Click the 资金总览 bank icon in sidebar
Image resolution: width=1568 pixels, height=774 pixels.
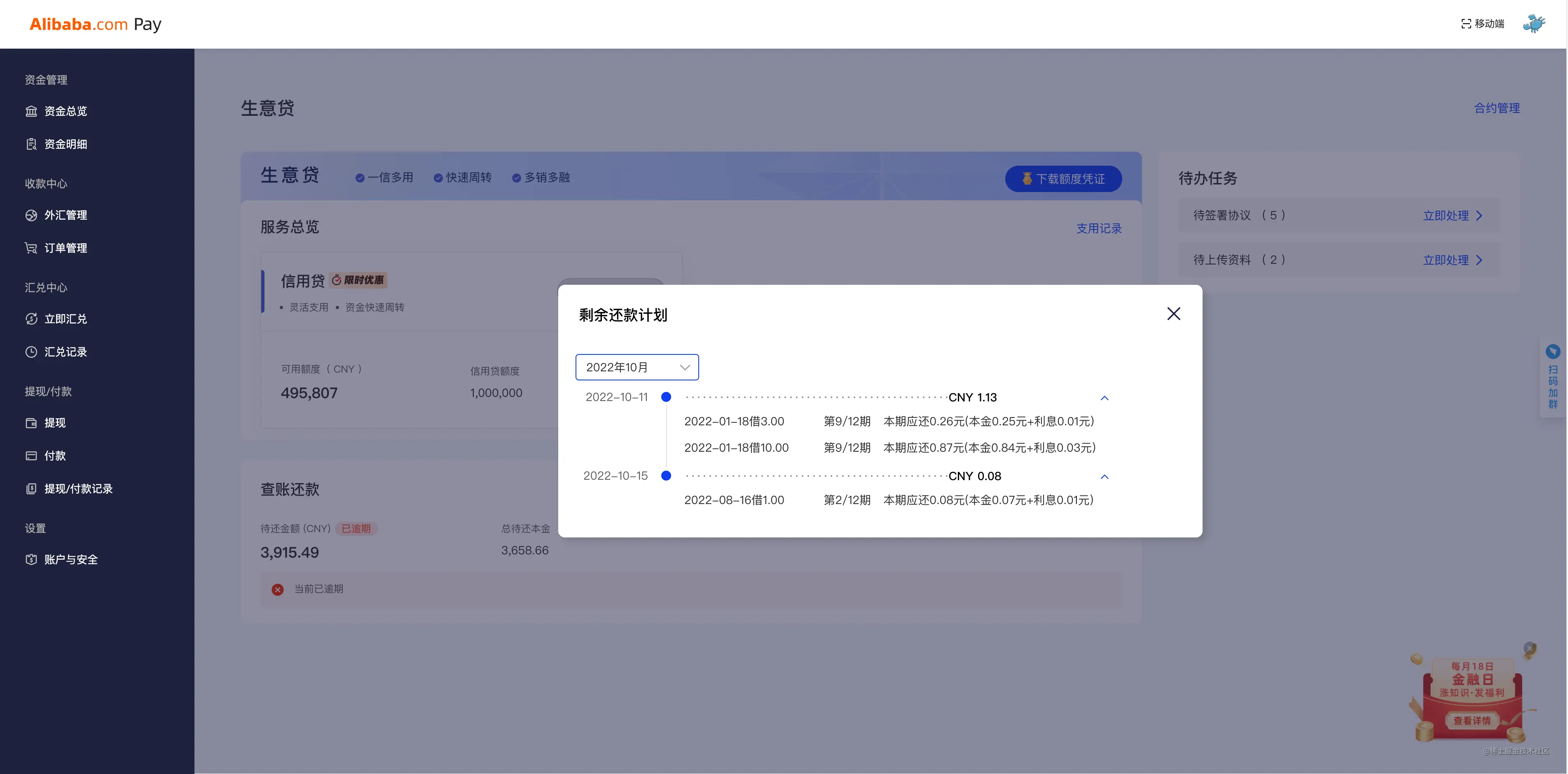(31, 111)
